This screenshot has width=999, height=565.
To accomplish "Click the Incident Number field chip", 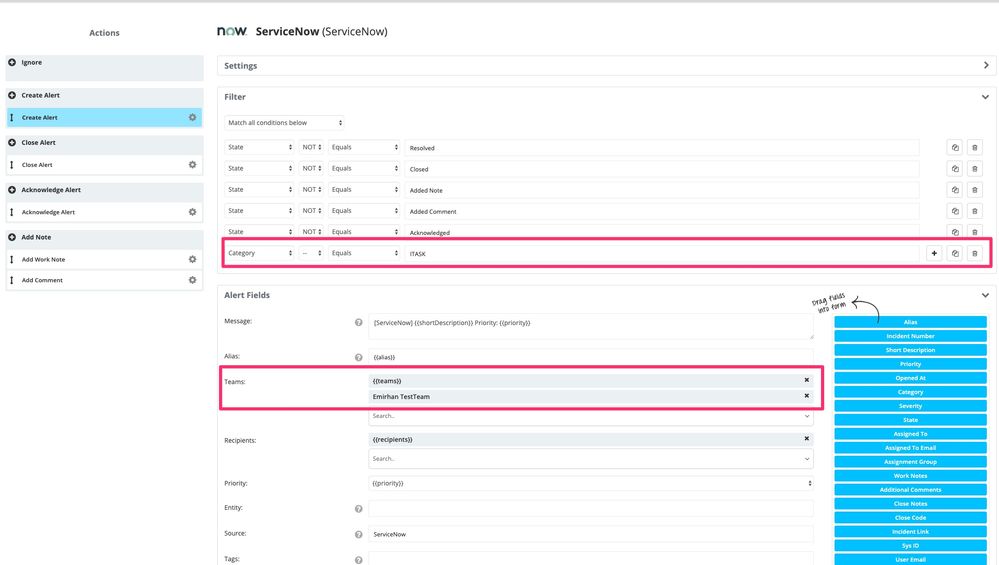I will (910, 336).
